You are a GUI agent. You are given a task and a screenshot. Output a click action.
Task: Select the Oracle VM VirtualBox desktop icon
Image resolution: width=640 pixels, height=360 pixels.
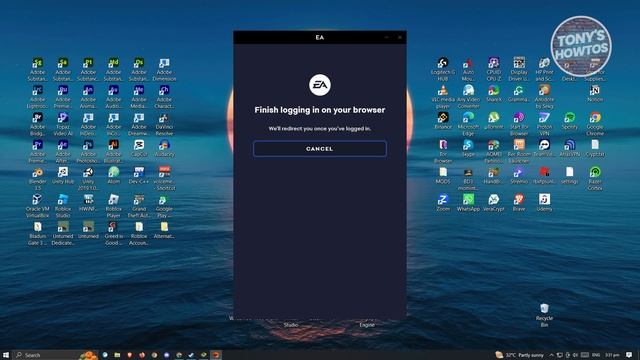pyautogui.click(x=38, y=206)
